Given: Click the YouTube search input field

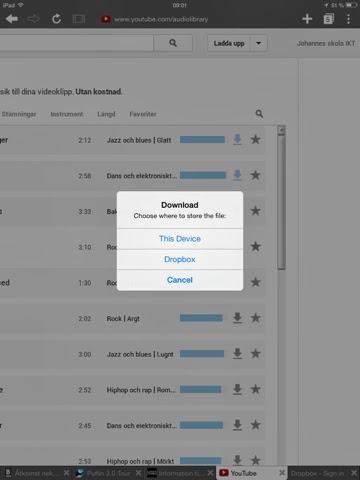Looking at the screenshot, I should coord(77,43).
